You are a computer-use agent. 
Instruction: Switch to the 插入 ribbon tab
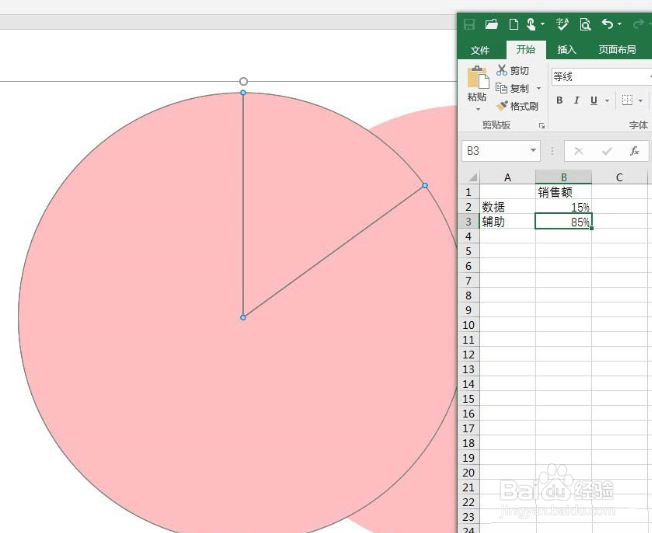click(x=567, y=50)
